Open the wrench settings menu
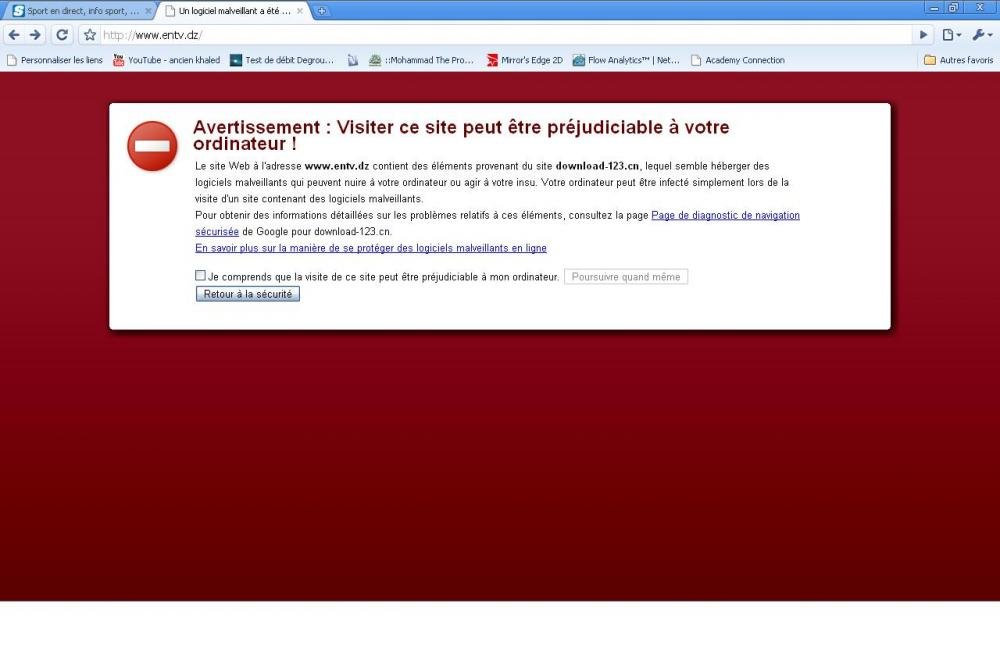This screenshot has width=1000, height=660. coord(981,35)
